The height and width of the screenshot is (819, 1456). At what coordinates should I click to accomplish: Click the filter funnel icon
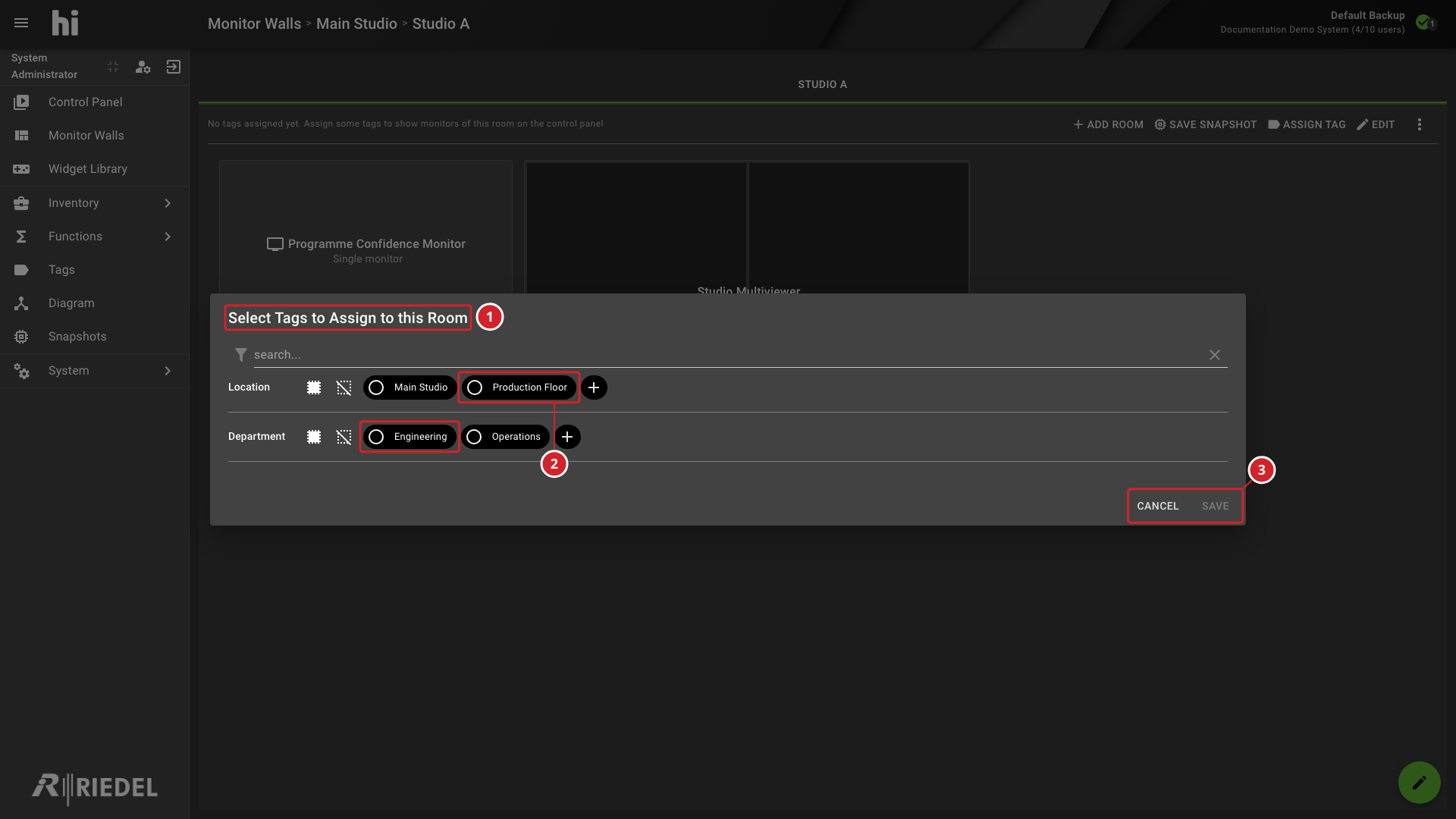click(241, 355)
